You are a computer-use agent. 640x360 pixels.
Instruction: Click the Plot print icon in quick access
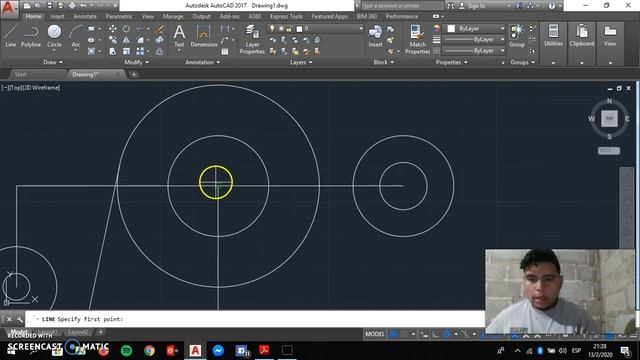[x=72, y=6]
